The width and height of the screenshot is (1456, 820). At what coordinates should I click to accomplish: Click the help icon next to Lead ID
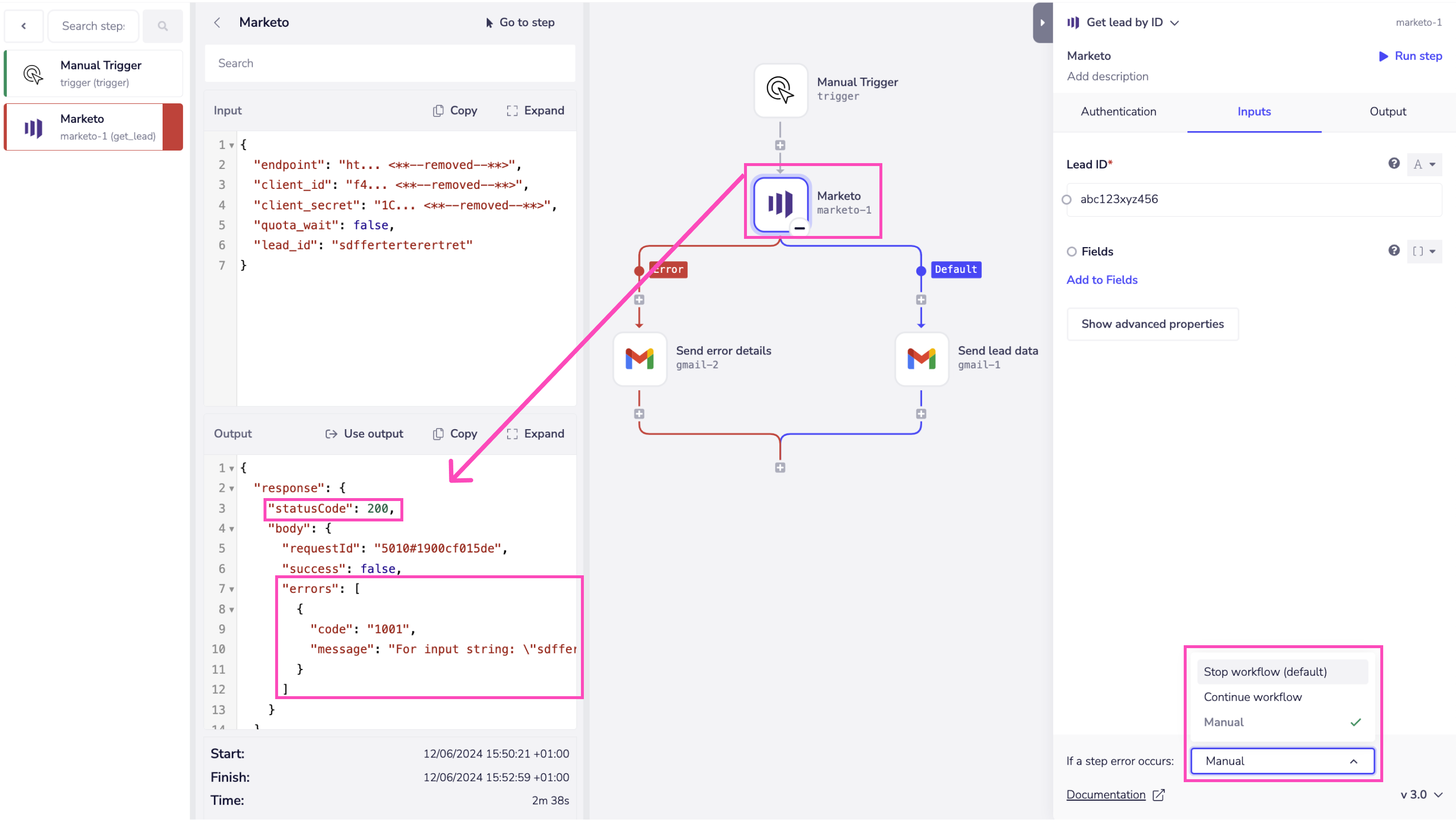1393,164
